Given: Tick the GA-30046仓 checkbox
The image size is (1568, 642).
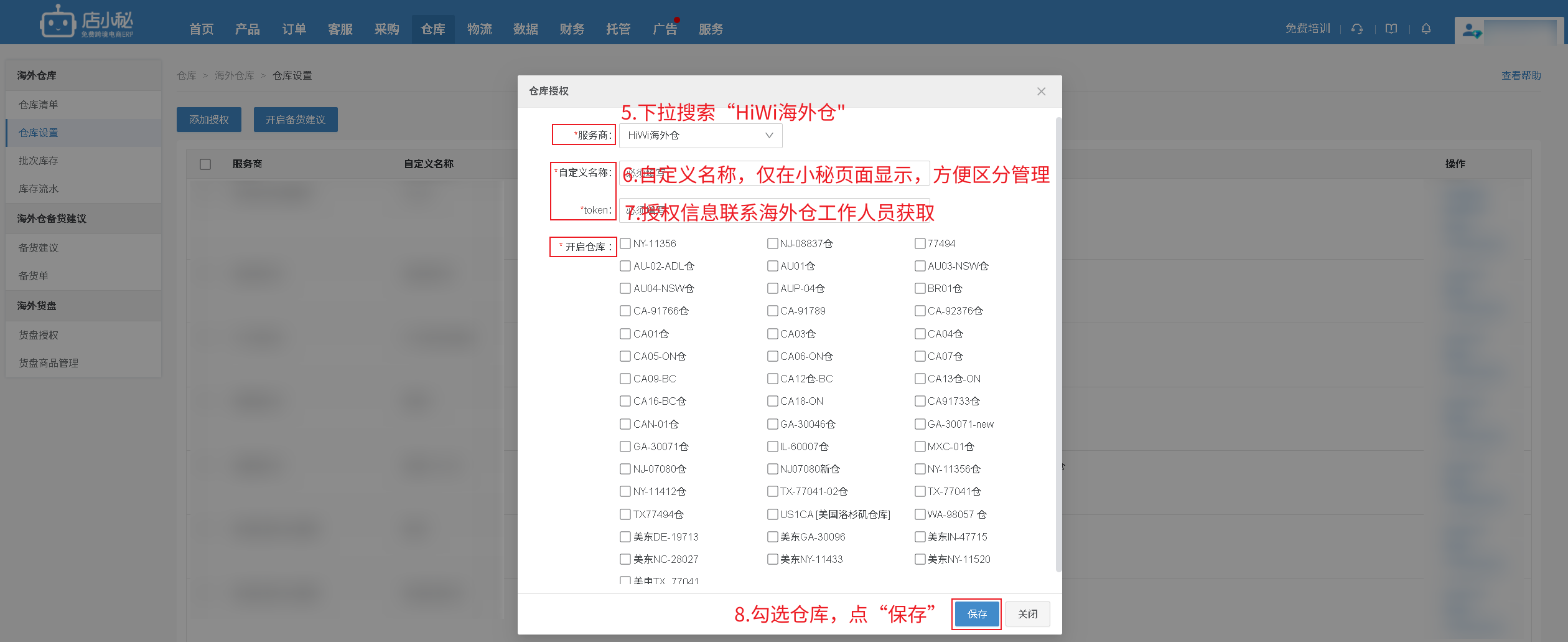Looking at the screenshot, I should point(773,424).
